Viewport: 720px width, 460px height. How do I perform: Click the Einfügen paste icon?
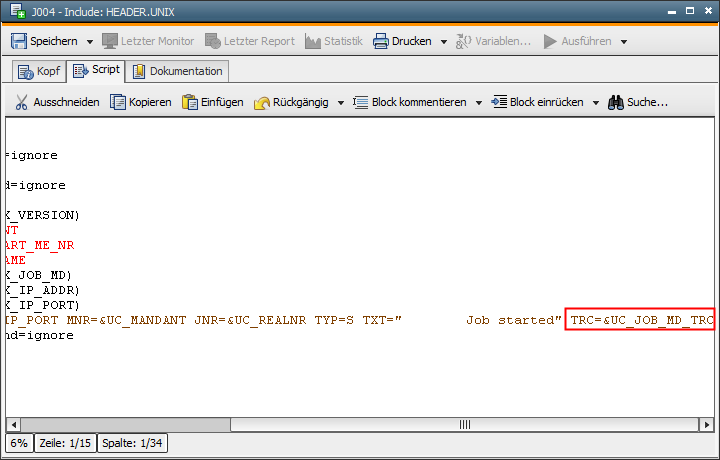pos(190,102)
